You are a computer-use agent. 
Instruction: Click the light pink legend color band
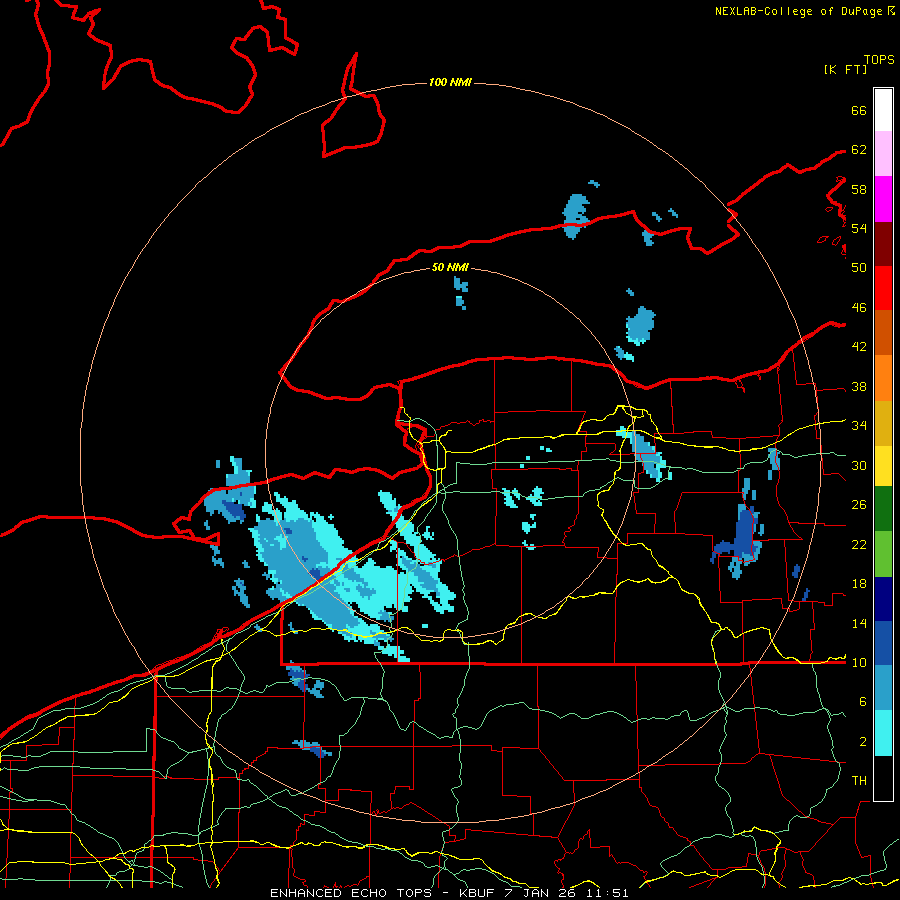point(883,154)
